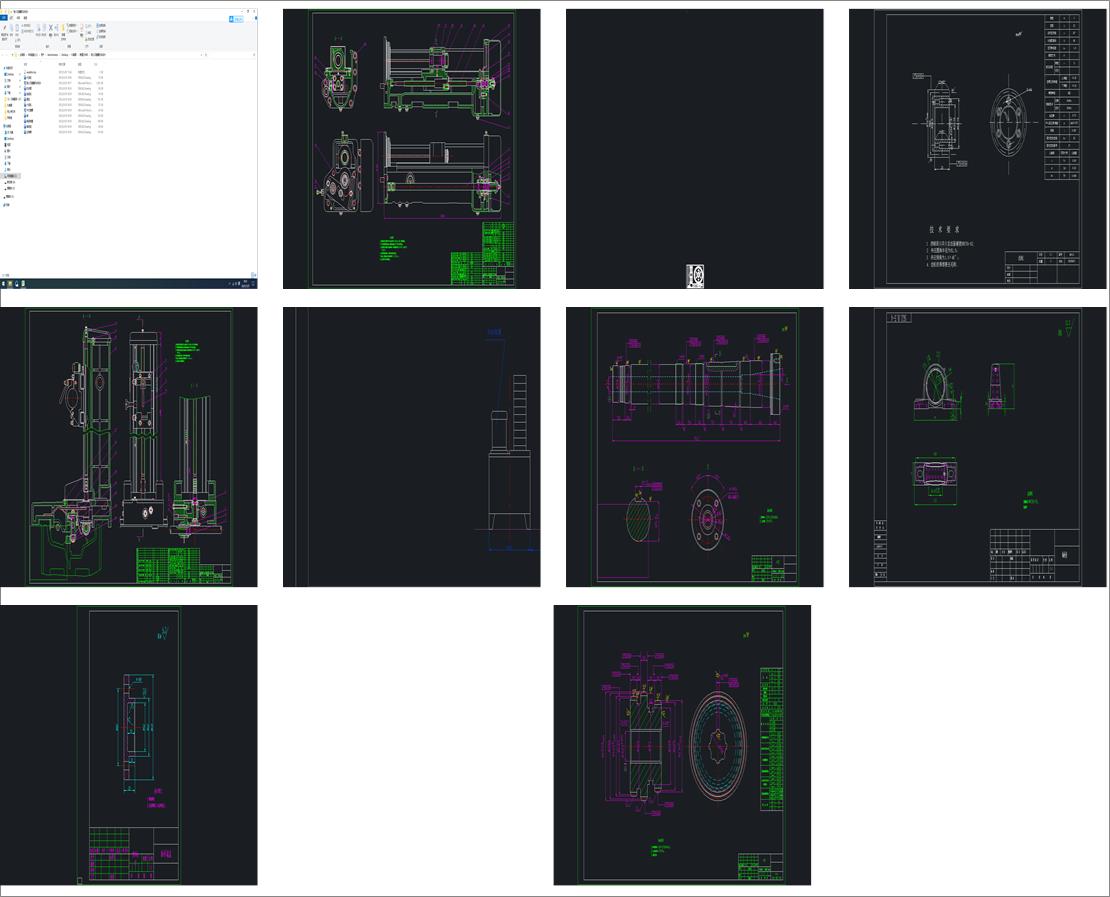
Task: Open the pillow block bearing housing drawing thumbnail
Action: [x=978, y=447]
